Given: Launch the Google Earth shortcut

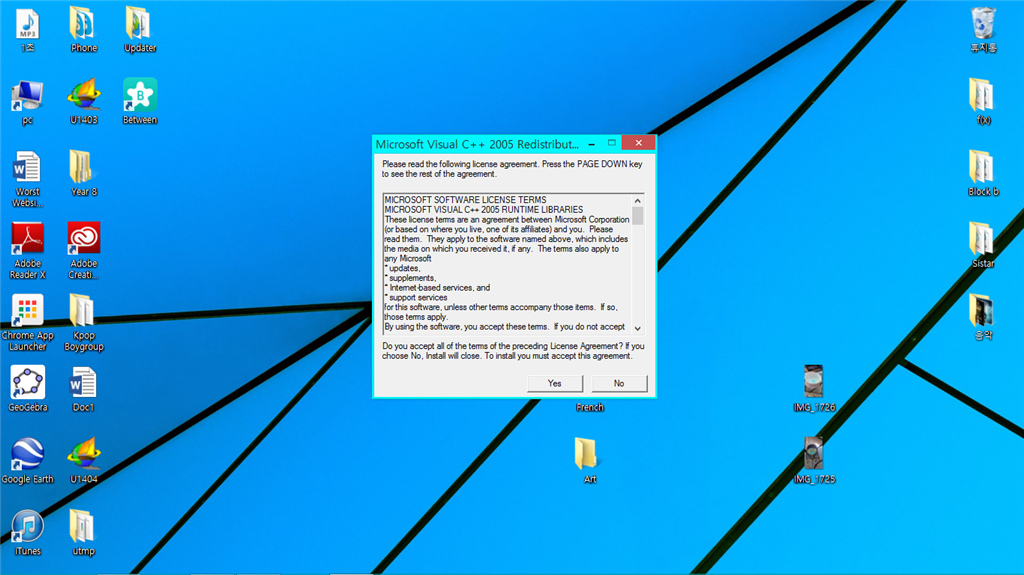Looking at the screenshot, I should pos(27,455).
